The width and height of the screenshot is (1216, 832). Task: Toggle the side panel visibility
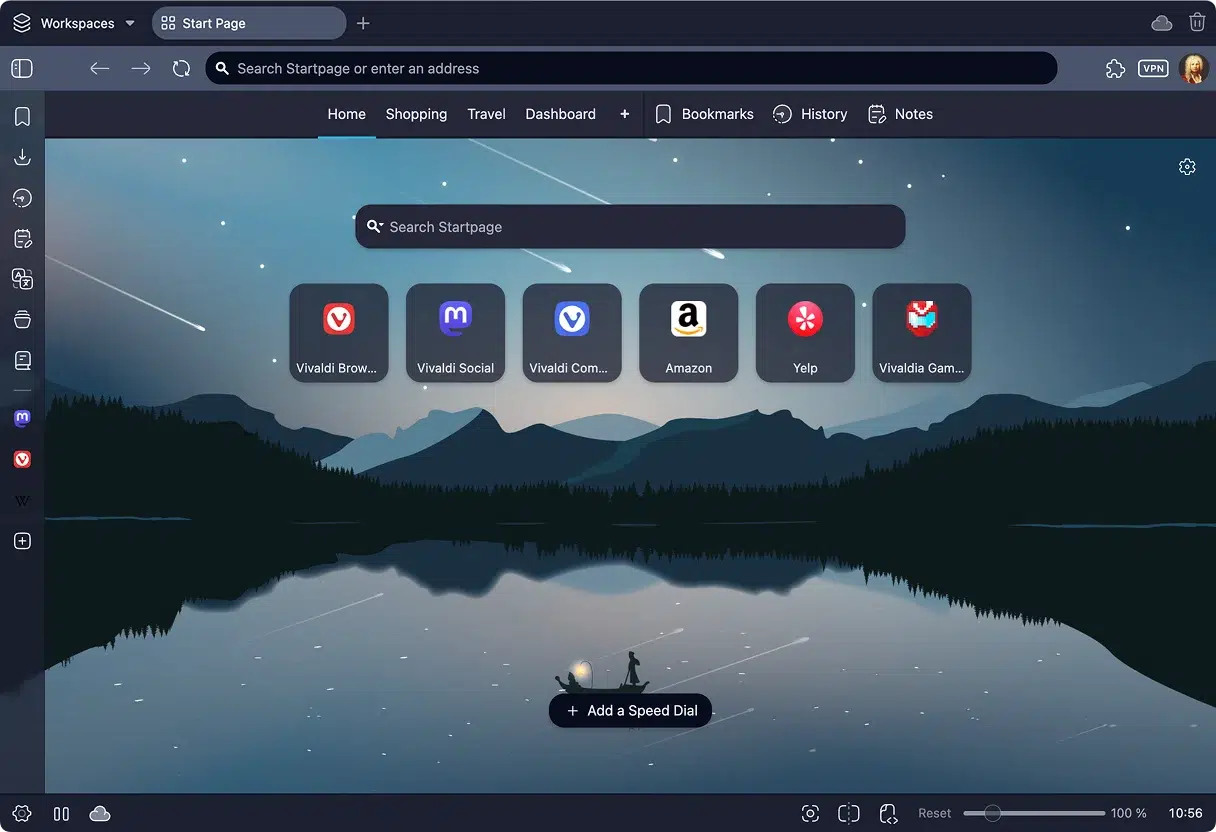click(x=21, y=68)
